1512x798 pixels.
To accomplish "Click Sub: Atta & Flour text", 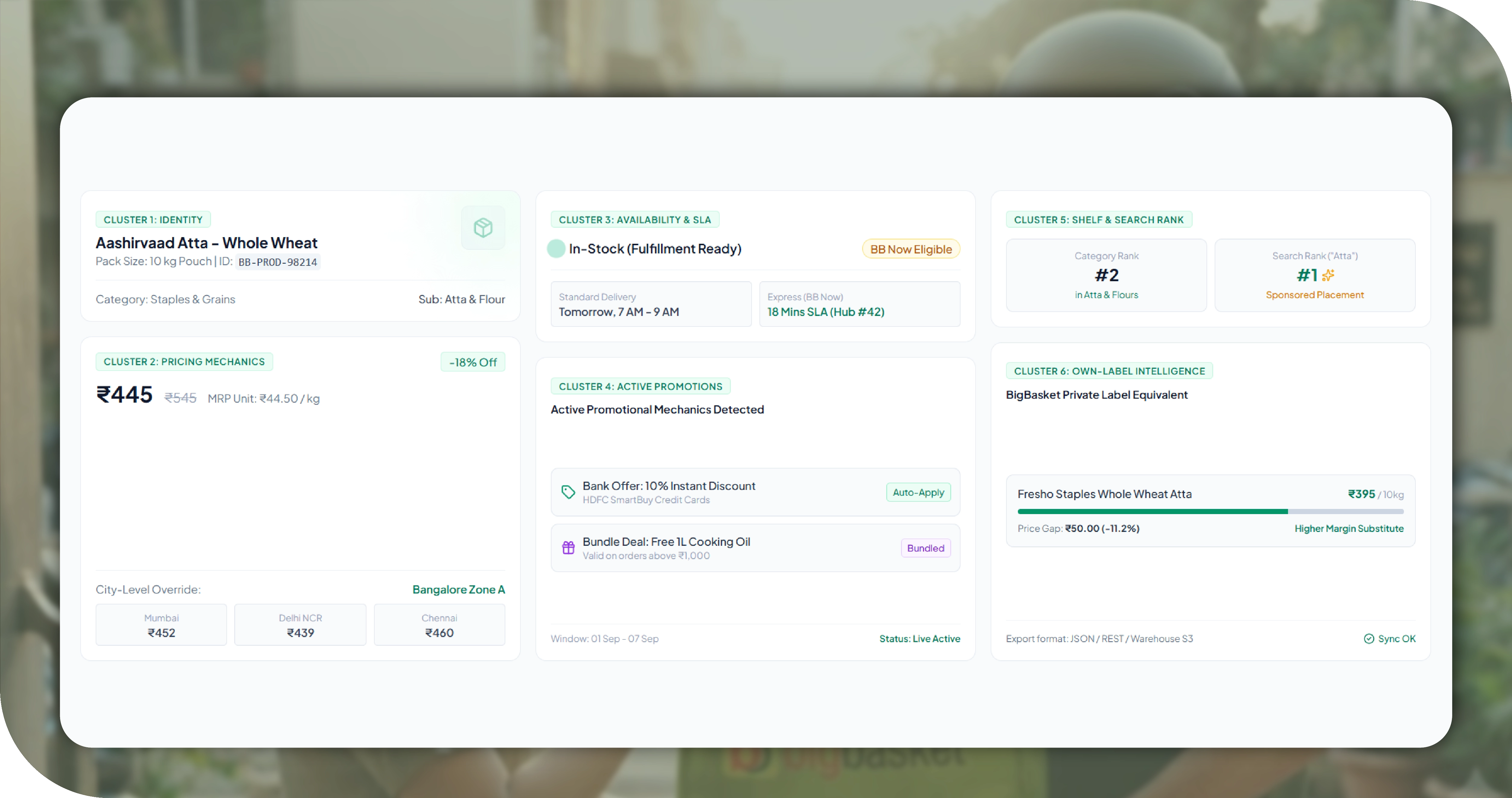I will (461, 299).
